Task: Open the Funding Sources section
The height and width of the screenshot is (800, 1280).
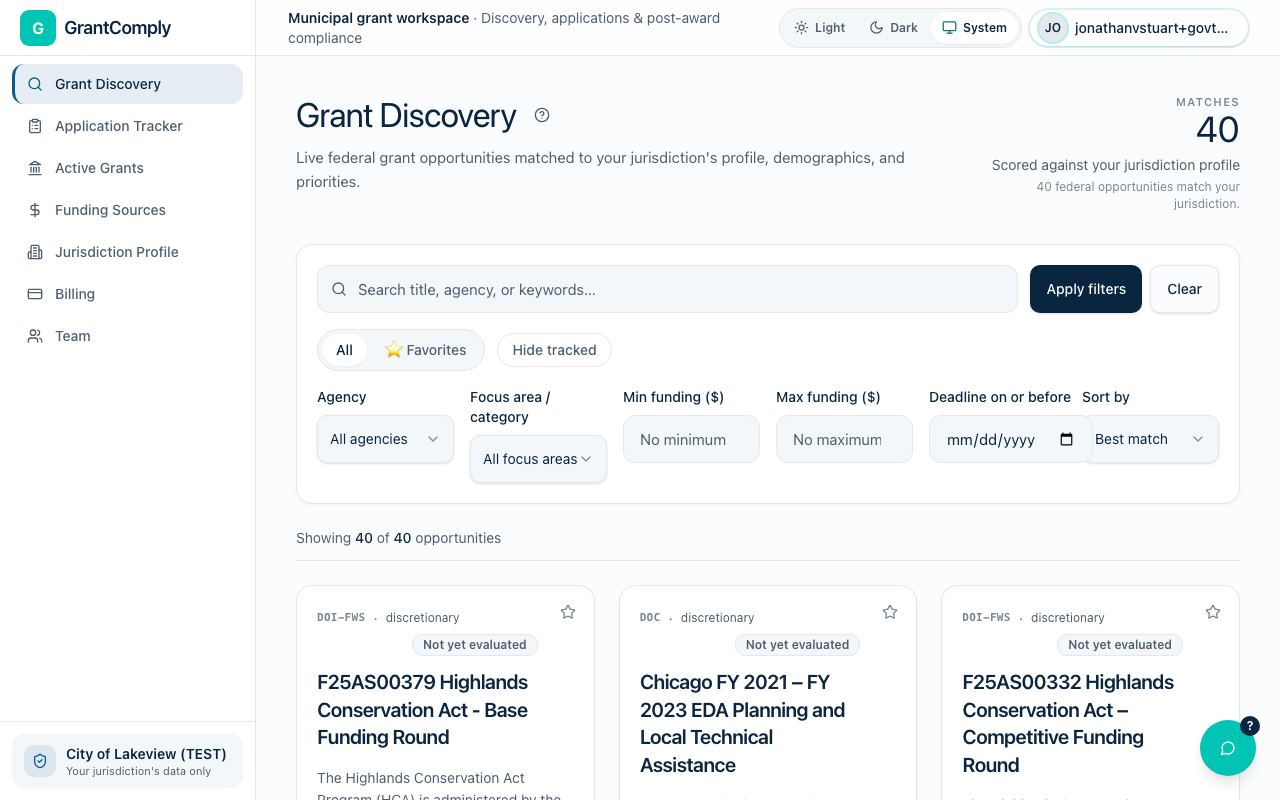Action: pos(127,210)
